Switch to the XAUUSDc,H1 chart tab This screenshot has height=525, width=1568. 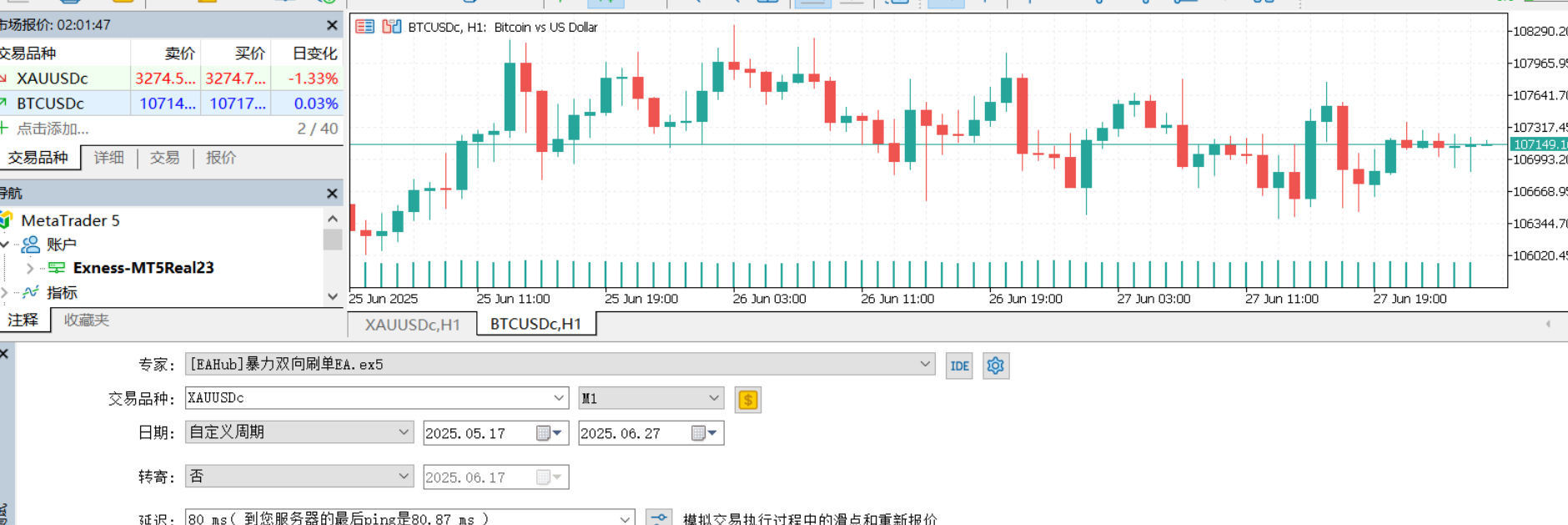coord(412,325)
